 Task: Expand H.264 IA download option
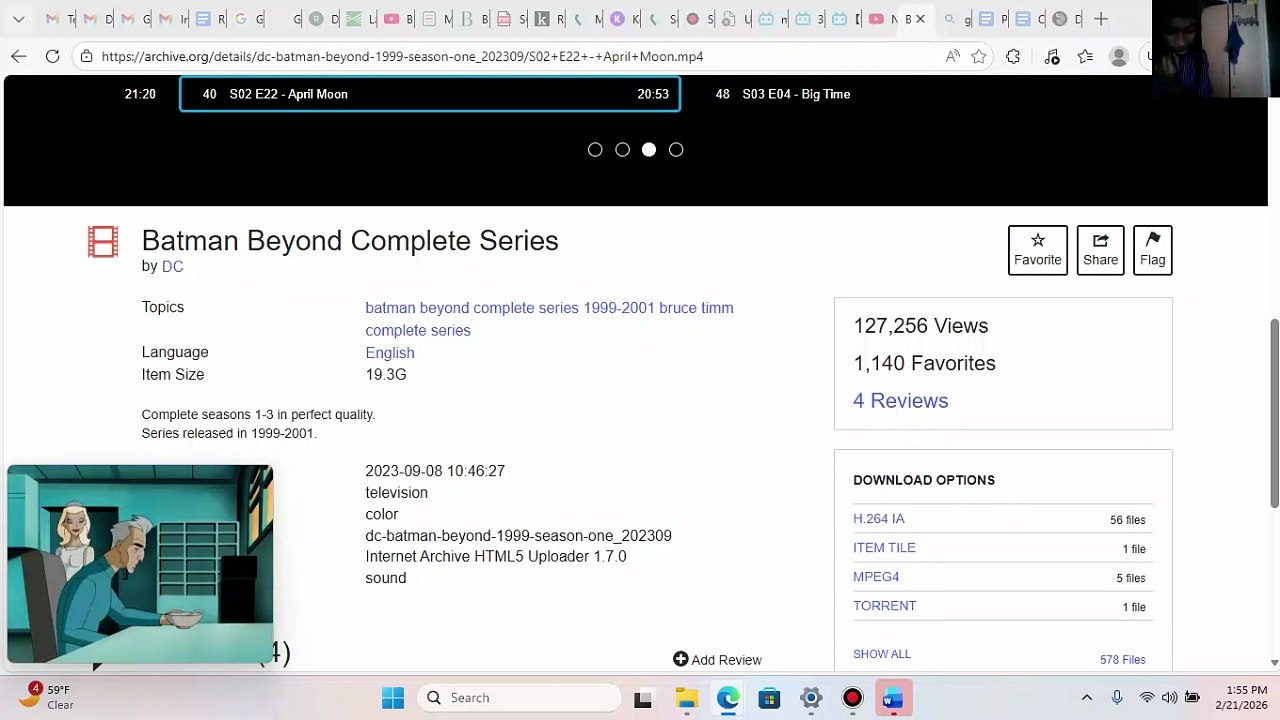pyautogui.click(x=878, y=519)
